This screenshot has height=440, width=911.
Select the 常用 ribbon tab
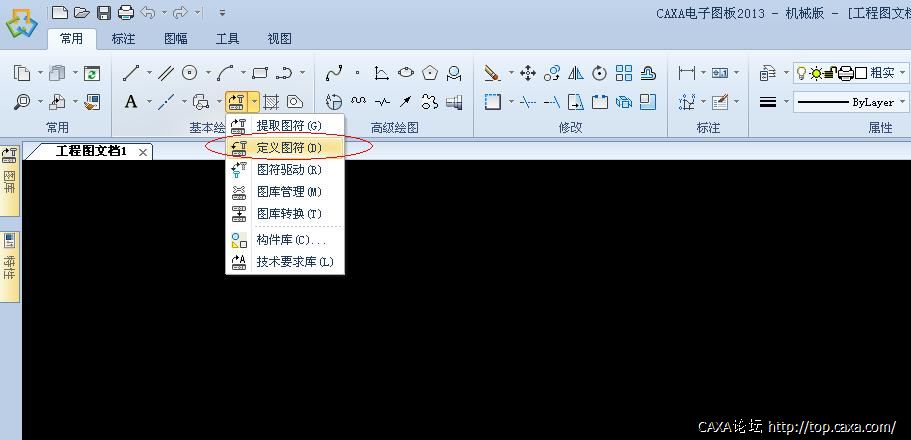click(x=71, y=39)
